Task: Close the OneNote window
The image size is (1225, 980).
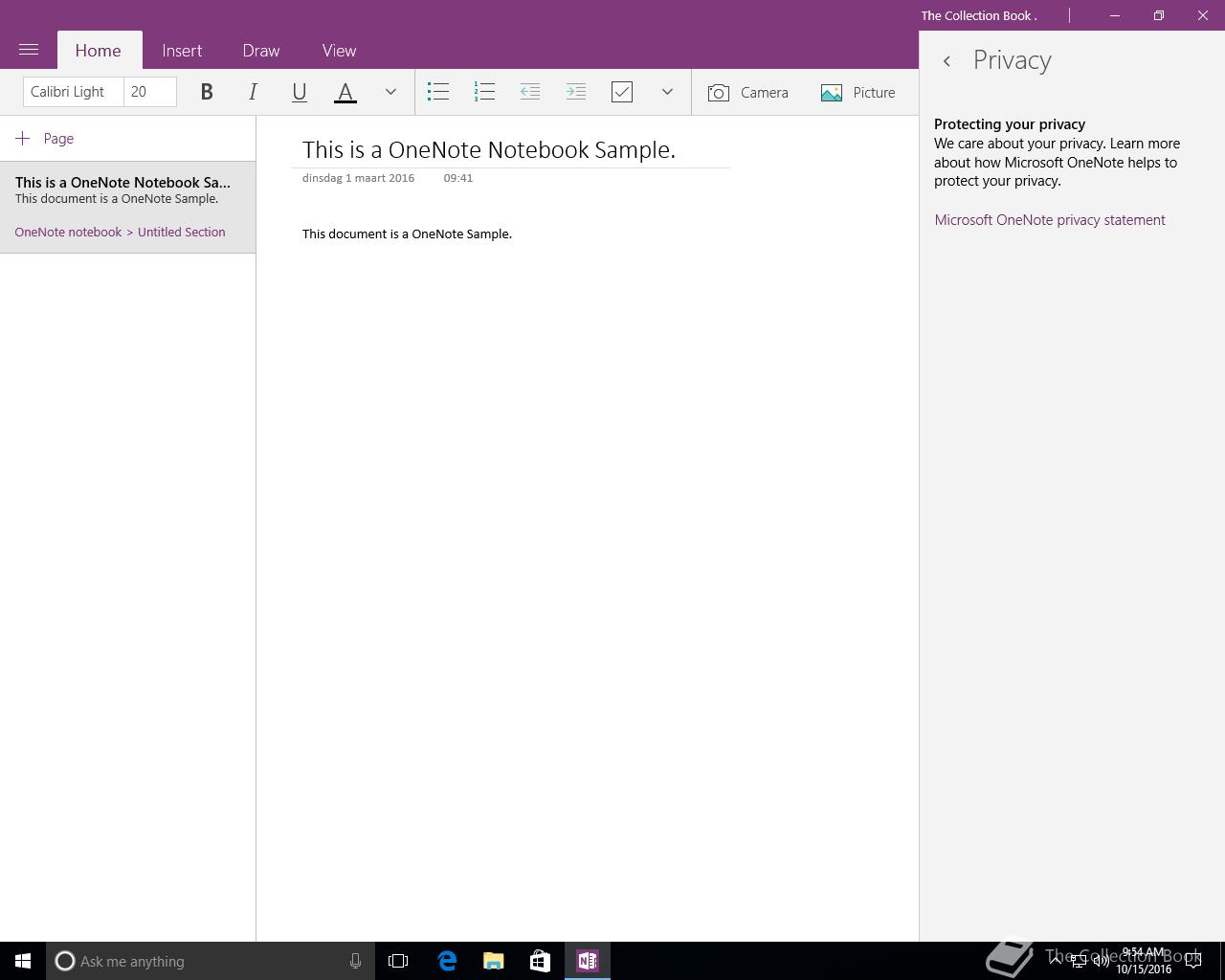Action: pyautogui.click(x=1203, y=15)
